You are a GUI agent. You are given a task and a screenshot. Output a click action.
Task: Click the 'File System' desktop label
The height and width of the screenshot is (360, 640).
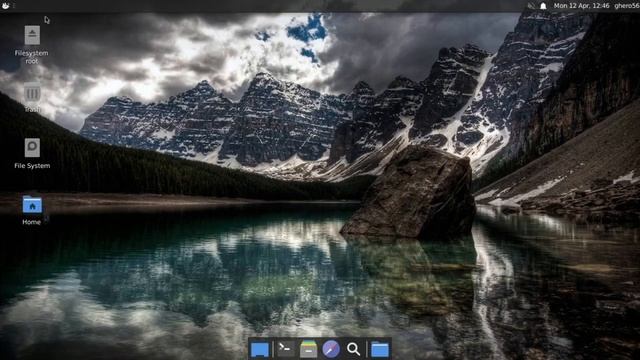coord(32,166)
